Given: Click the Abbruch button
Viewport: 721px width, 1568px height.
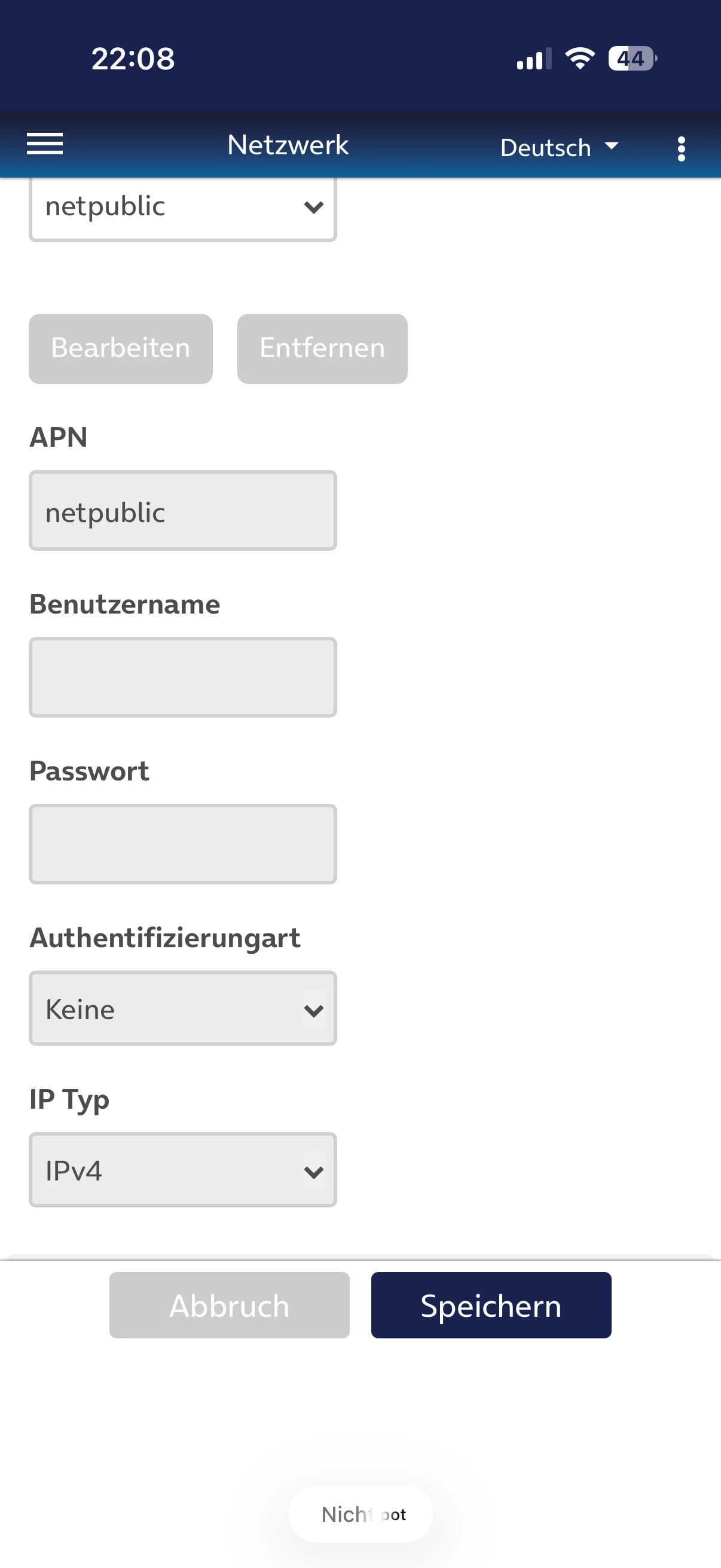Looking at the screenshot, I should coord(230,1305).
